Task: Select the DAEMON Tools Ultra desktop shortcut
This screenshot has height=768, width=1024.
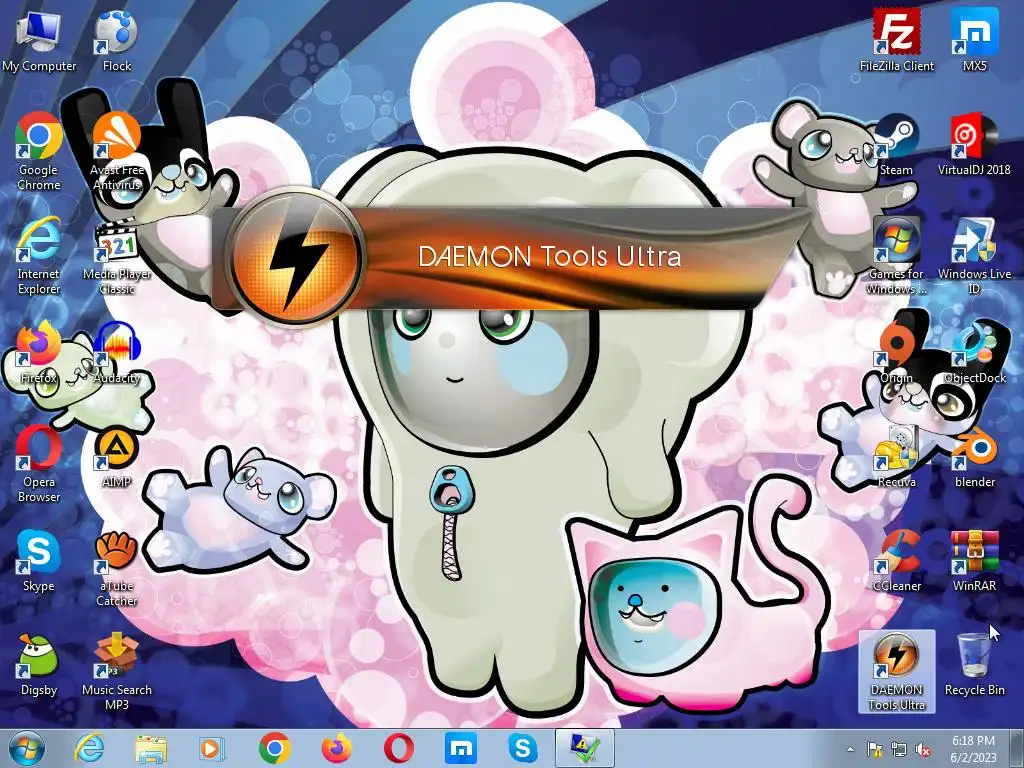Action: pyautogui.click(x=897, y=671)
